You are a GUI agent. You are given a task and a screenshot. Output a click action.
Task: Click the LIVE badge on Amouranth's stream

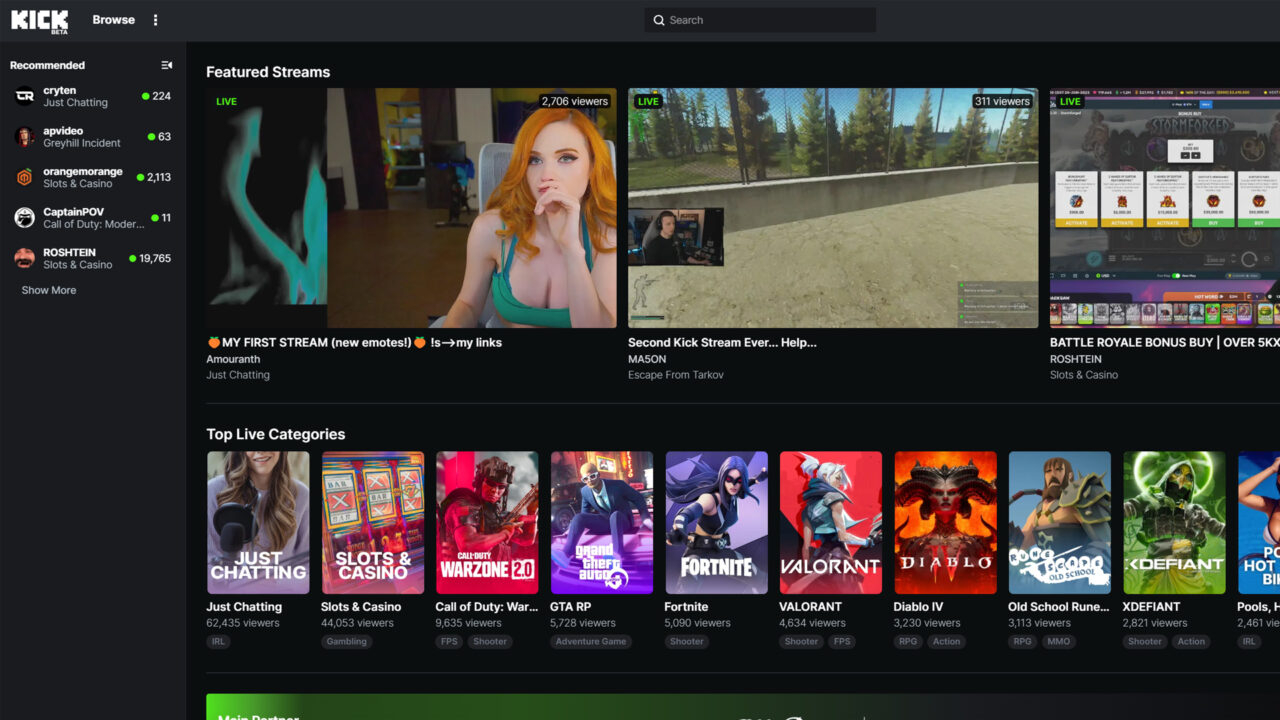[x=225, y=101]
